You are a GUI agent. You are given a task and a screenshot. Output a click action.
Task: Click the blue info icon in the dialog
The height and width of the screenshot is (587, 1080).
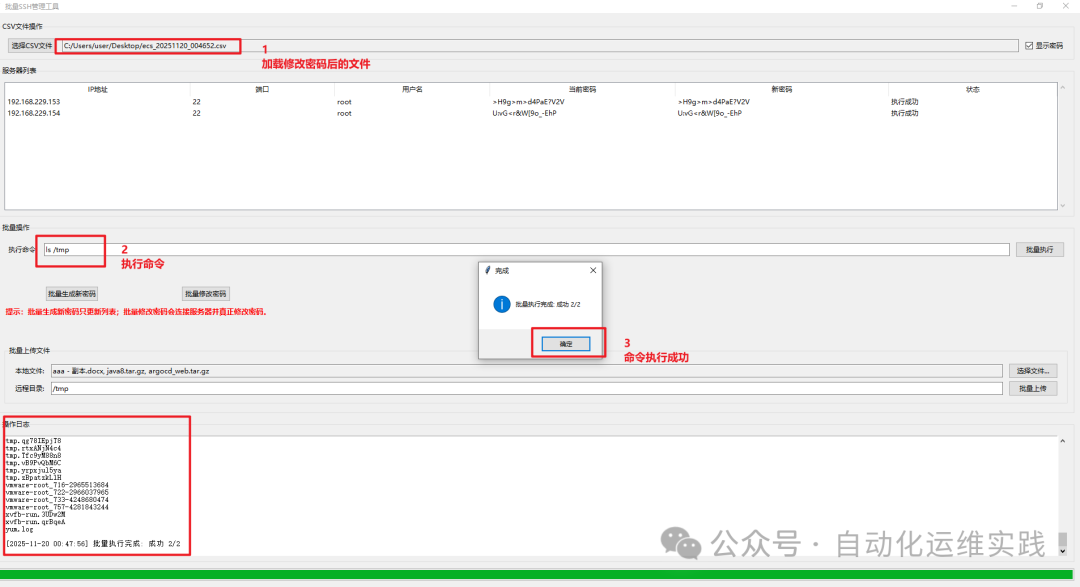click(x=501, y=304)
